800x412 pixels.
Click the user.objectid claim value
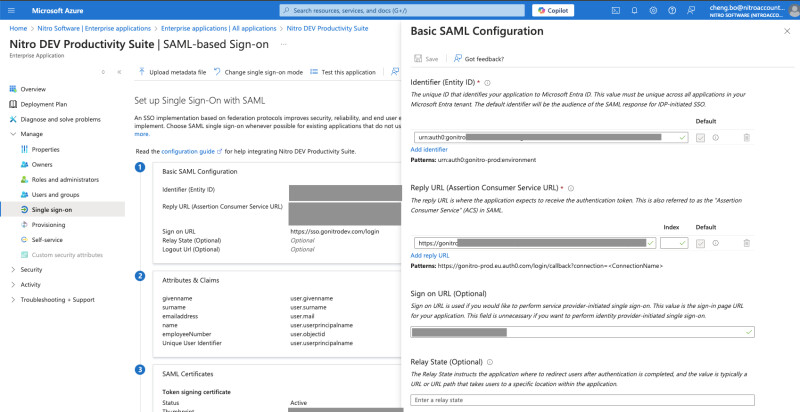[308, 334]
